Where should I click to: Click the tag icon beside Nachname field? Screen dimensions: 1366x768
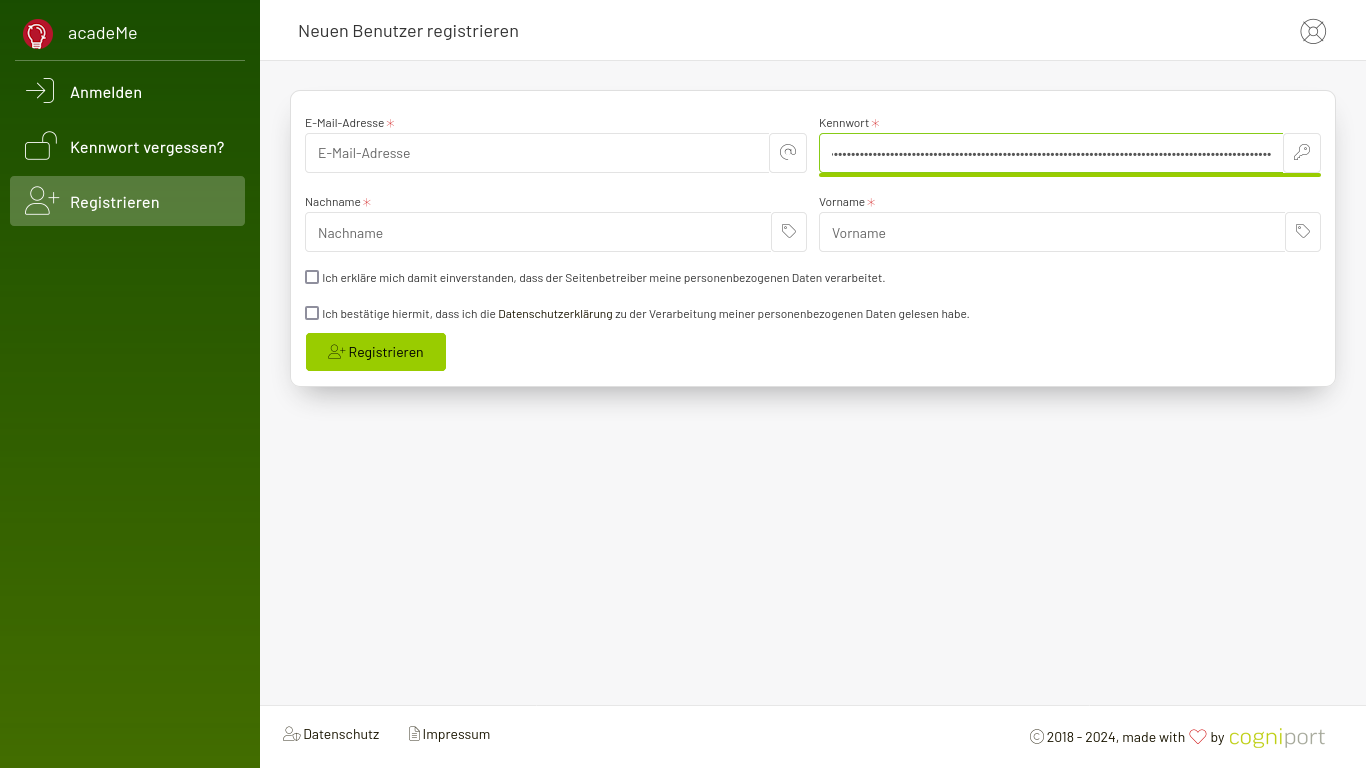(x=789, y=232)
